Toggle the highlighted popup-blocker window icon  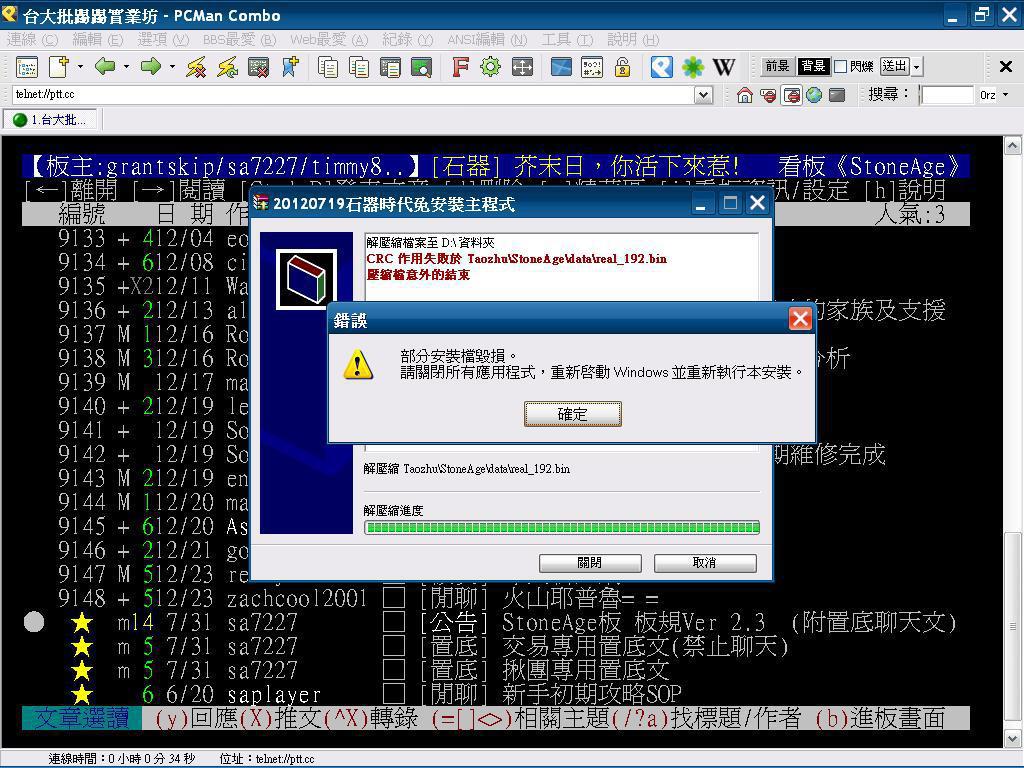click(x=792, y=95)
